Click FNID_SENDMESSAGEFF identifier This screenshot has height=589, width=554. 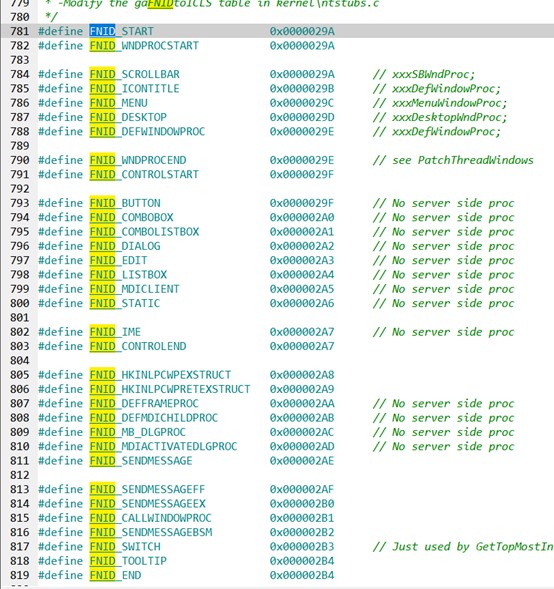point(147,489)
